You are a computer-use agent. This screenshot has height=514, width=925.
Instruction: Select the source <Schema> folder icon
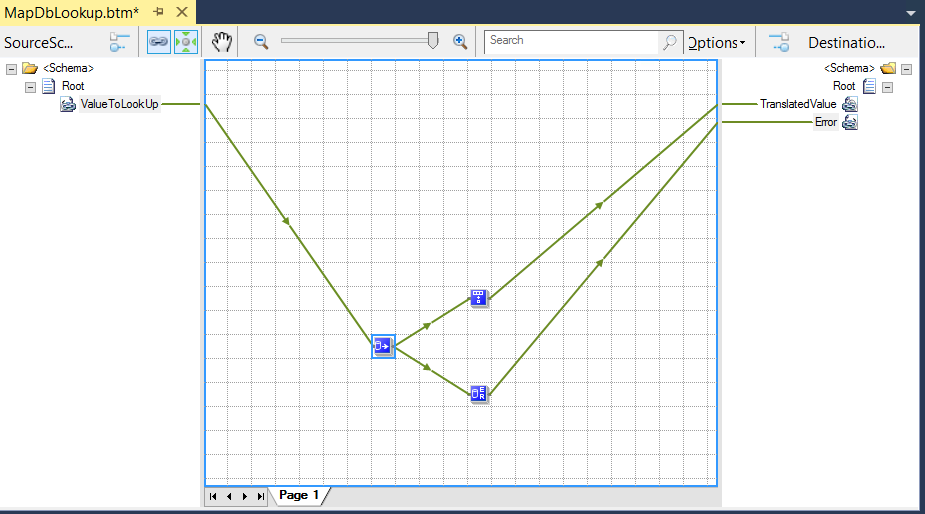tap(30, 68)
